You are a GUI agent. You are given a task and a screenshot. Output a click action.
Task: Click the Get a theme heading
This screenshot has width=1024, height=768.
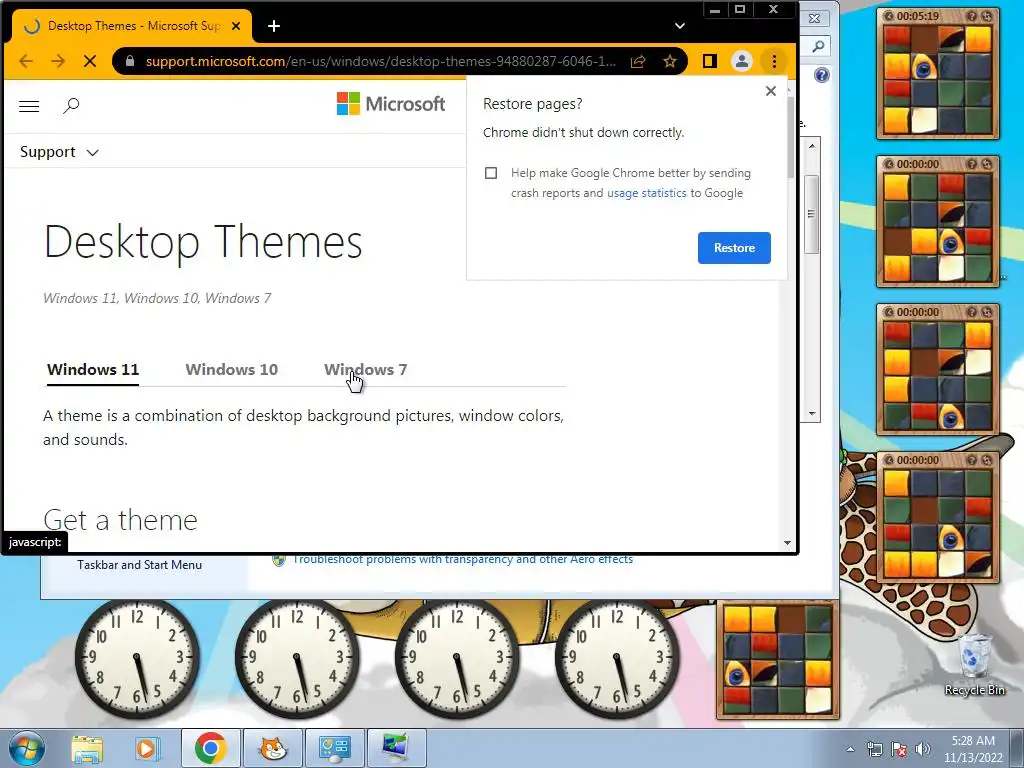point(120,520)
